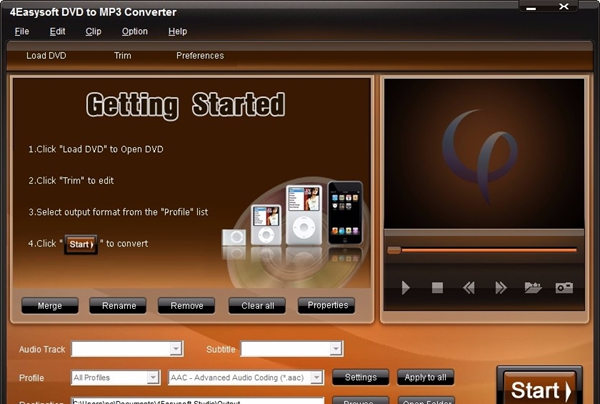Click the Remove button
This screenshot has height=404, width=600.
(x=187, y=306)
